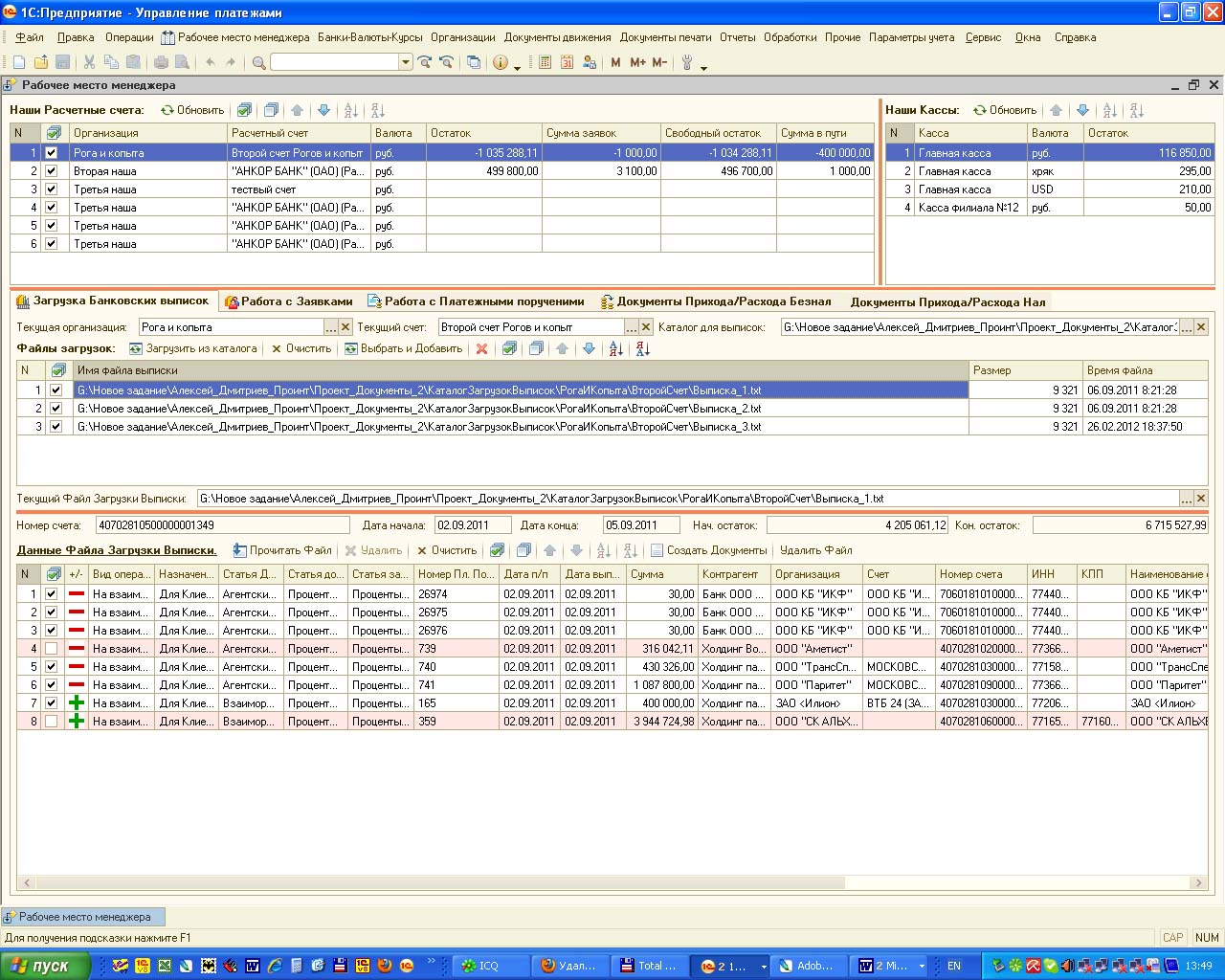Click Загрузить из каталога button
The image size is (1225, 980).
[x=192, y=348]
